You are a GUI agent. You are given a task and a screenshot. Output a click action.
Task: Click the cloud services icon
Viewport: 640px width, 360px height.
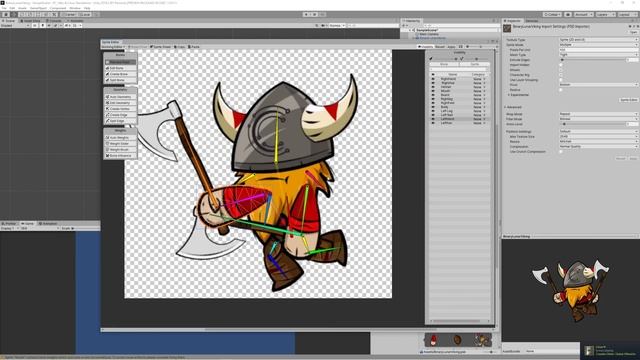pos(568,15)
